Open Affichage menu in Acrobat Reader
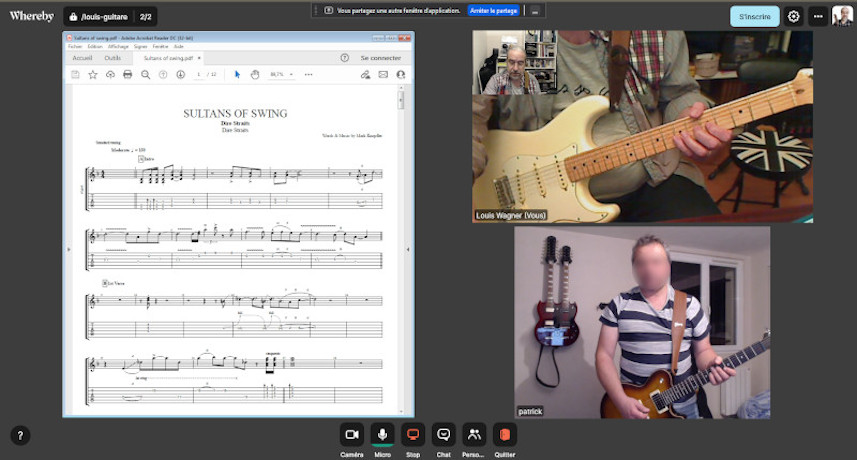 118,46
